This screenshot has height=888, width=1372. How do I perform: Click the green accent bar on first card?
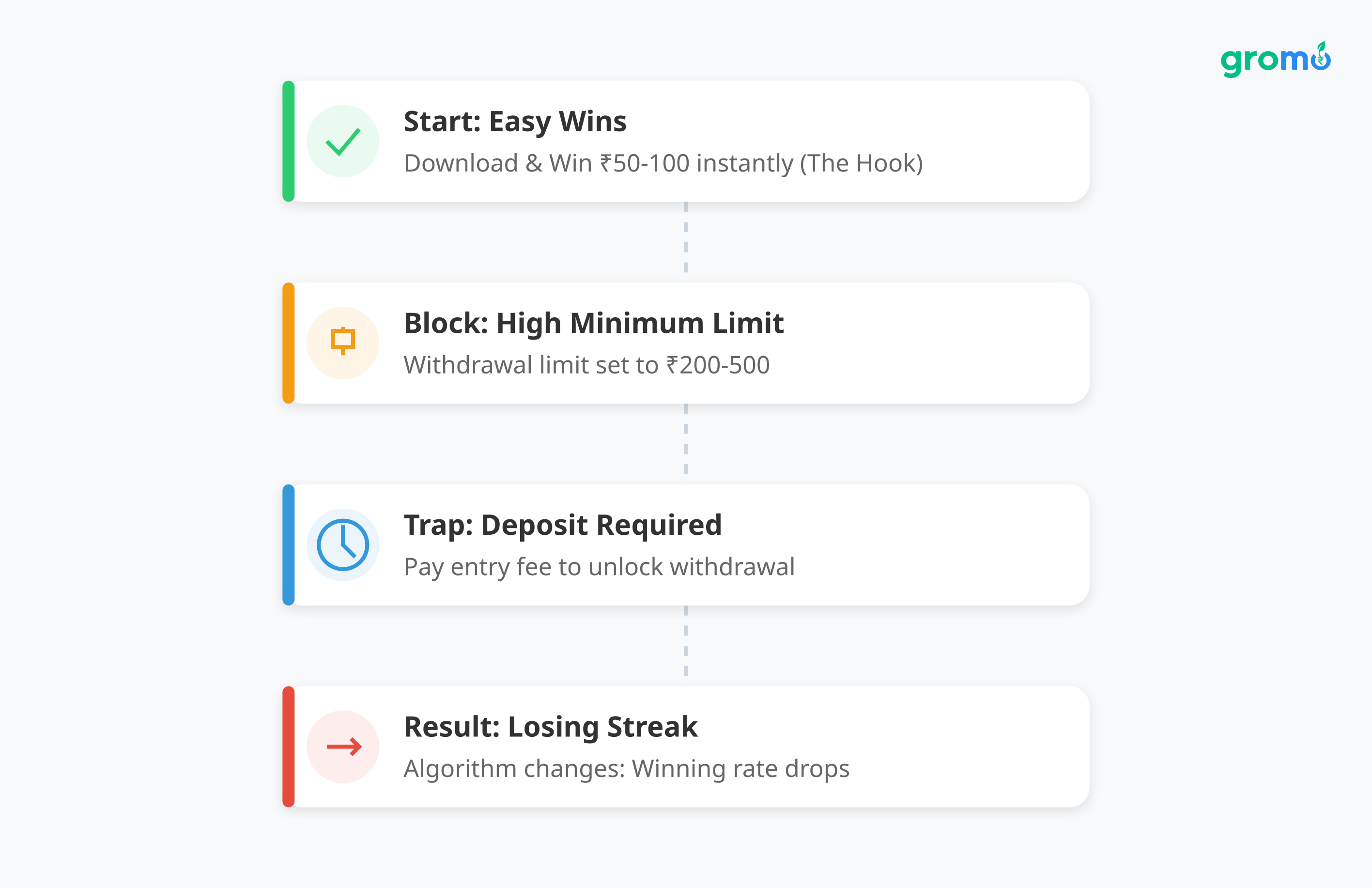tap(289, 141)
